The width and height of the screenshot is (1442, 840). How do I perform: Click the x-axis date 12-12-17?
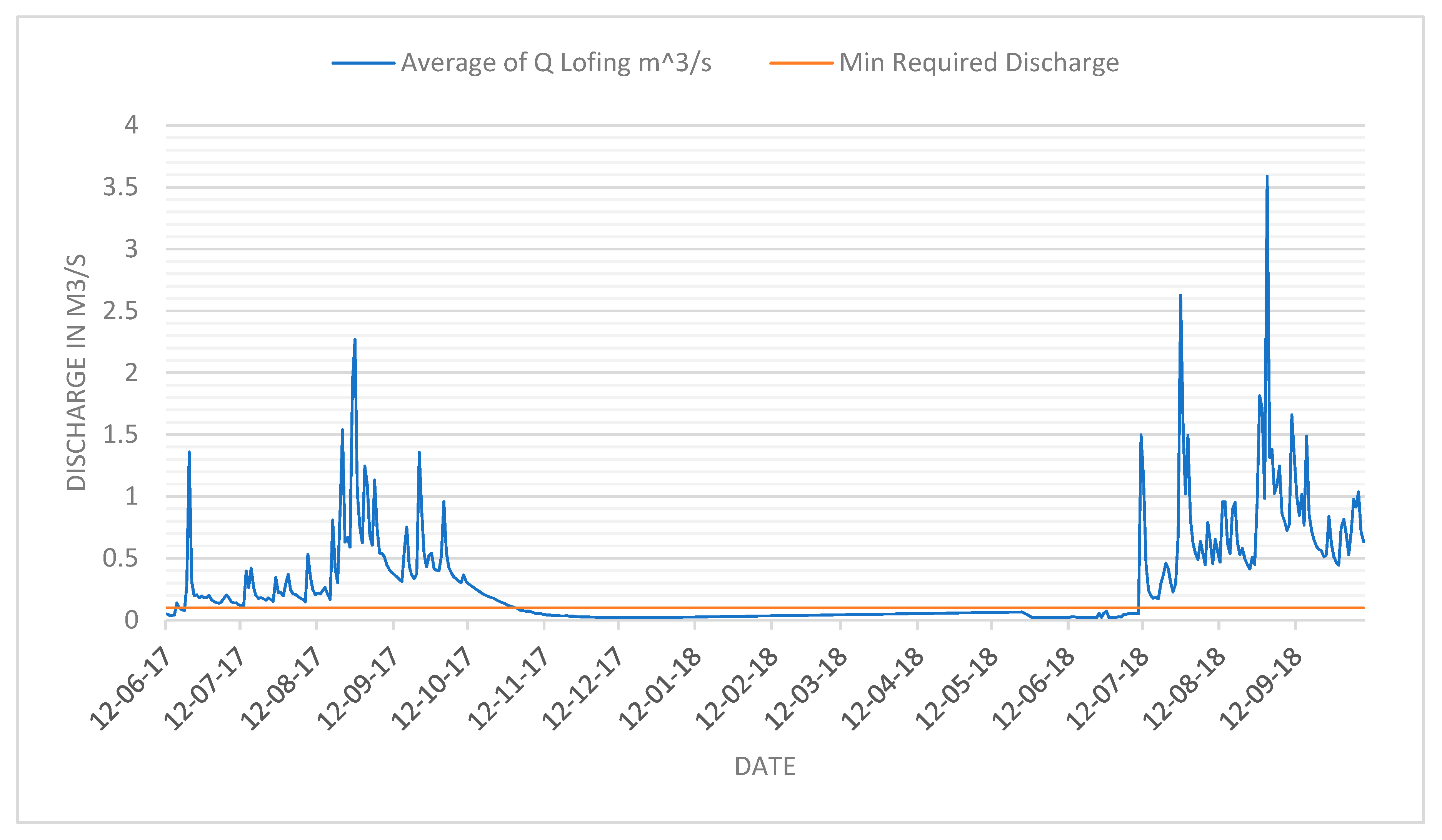582,688
